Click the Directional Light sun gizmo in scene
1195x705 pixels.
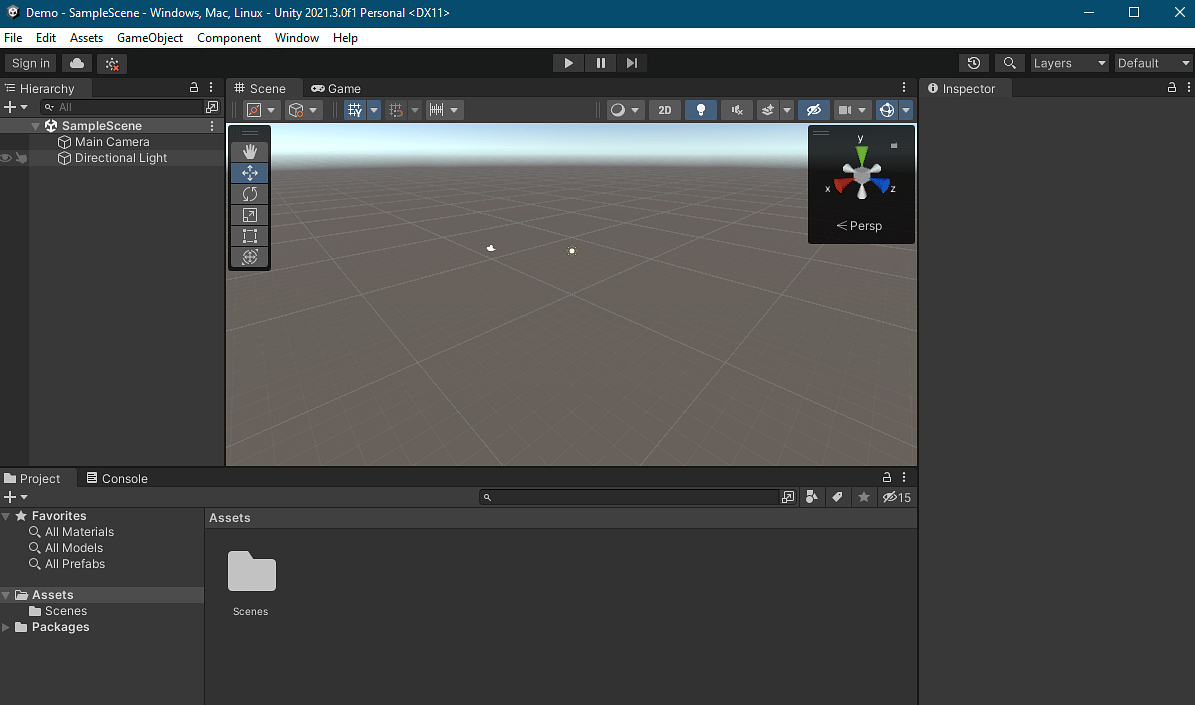click(572, 251)
